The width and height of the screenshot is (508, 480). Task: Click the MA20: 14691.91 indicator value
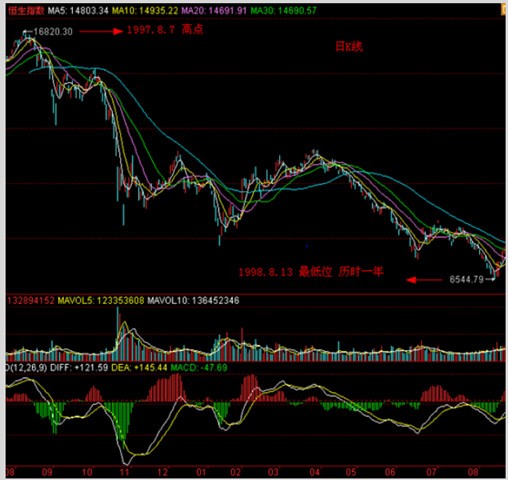point(214,11)
